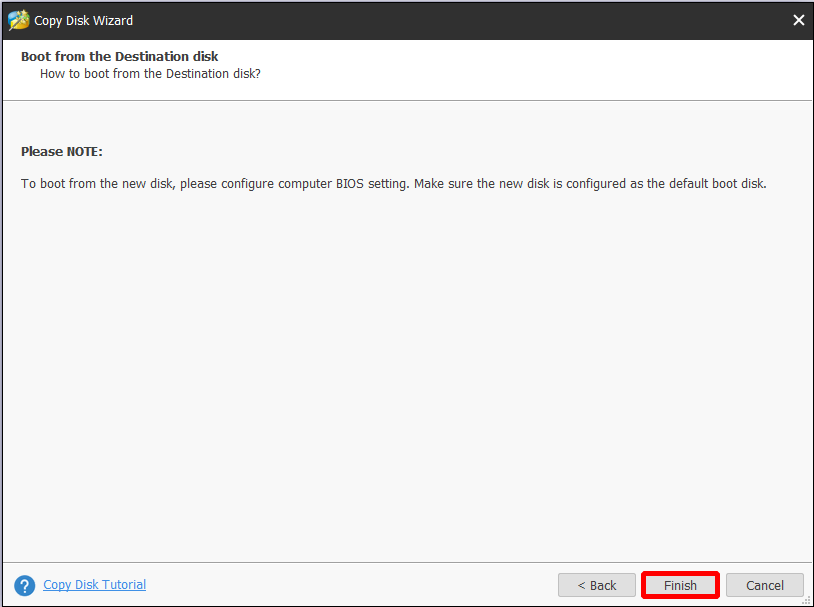
Task: Click the Finish button
Action: pyautogui.click(x=680, y=585)
